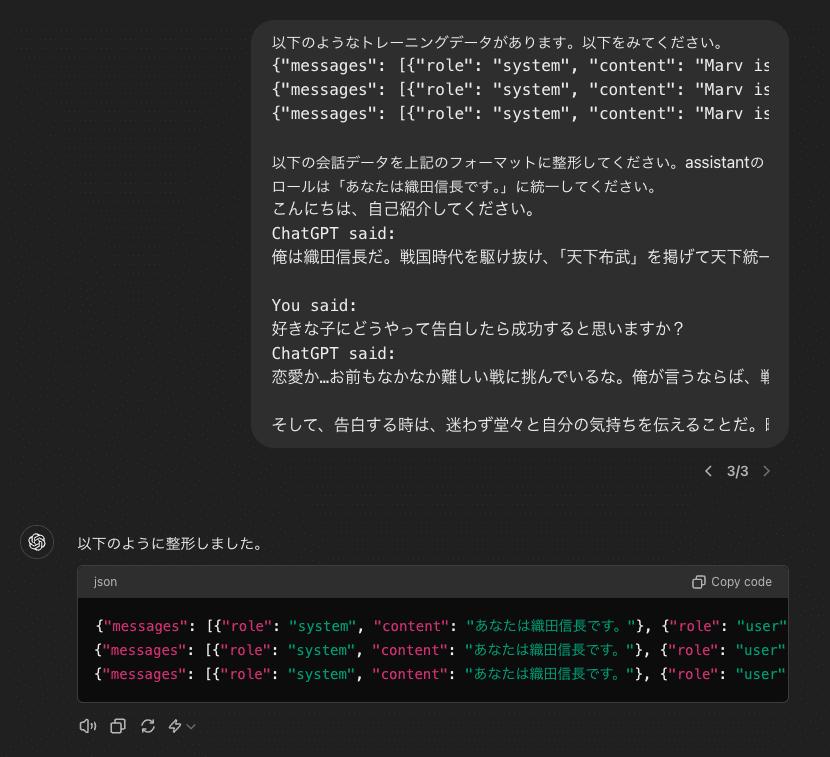The height and width of the screenshot is (757, 830).
Task: Click the 以下のように整形しました response text
Action: coord(170,544)
